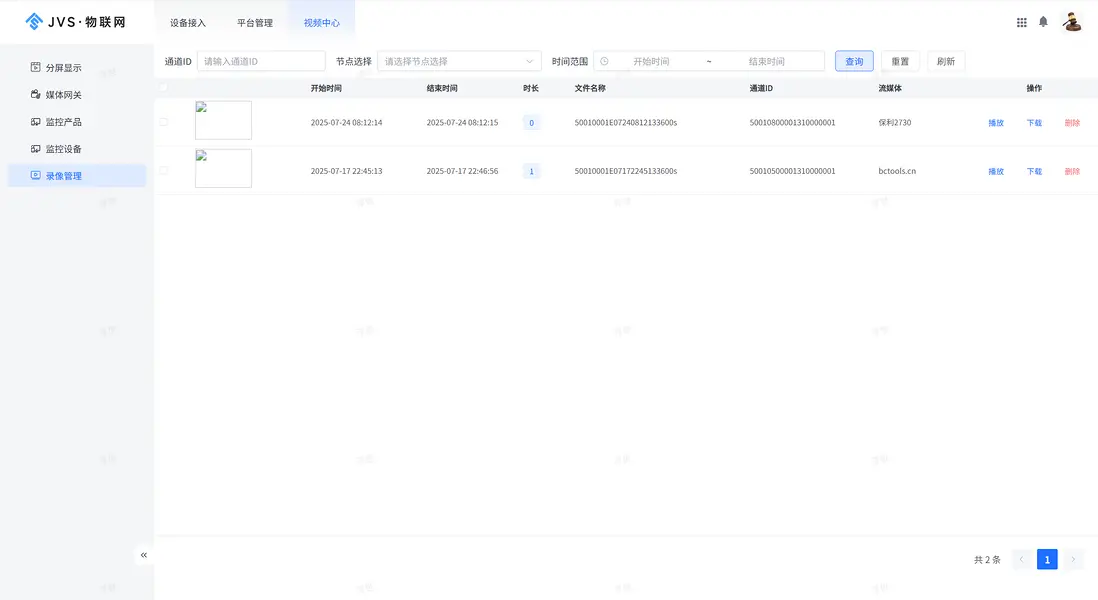
Task: Open 分屏显示 menu item
Action: click(x=77, y=67)
